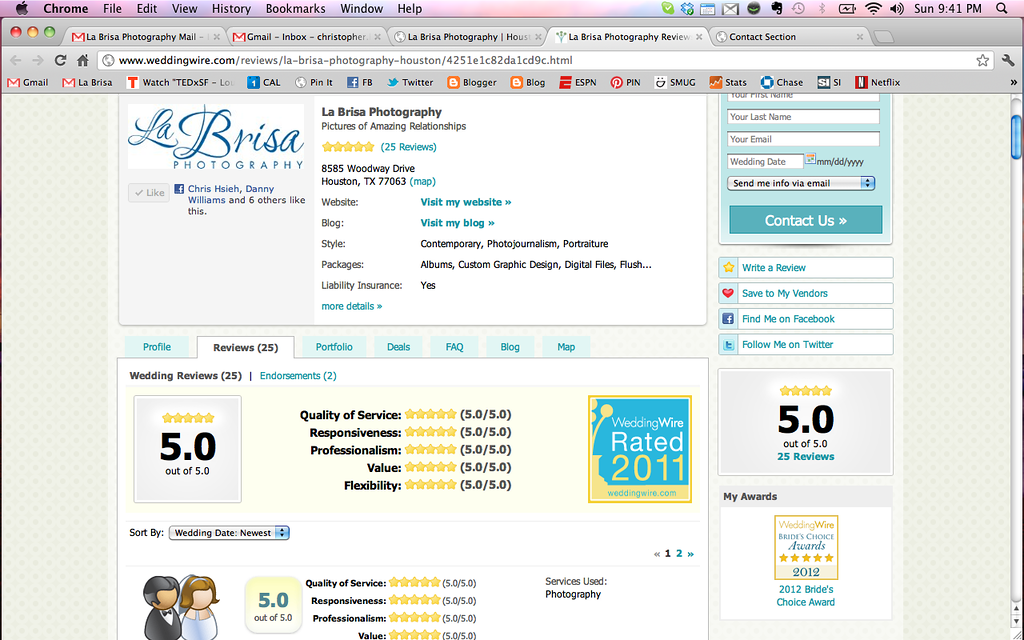Viewport: 1024px width, 640px height.
Task: Switch to Gmail Inbox browser tab
Action: 307,37
